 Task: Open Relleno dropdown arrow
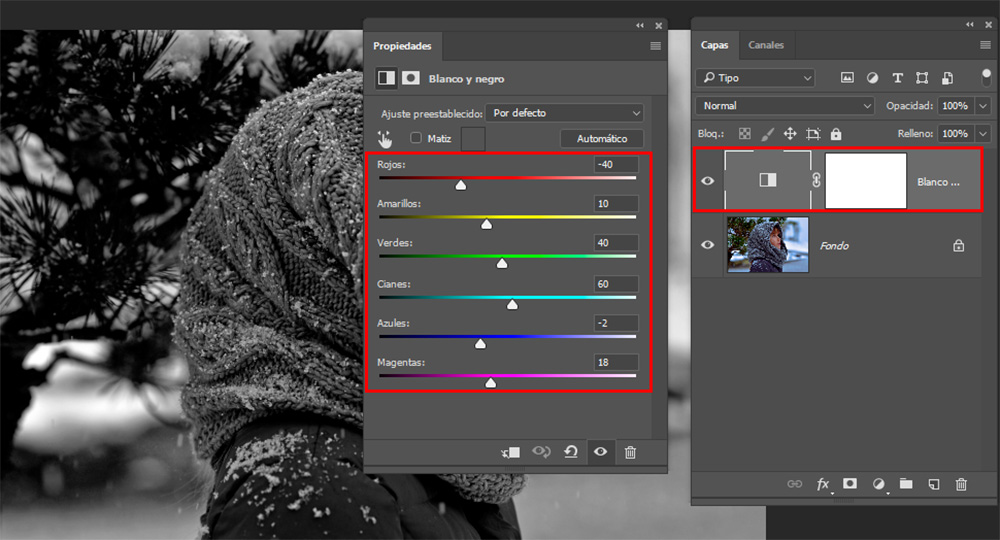[983, 134]
